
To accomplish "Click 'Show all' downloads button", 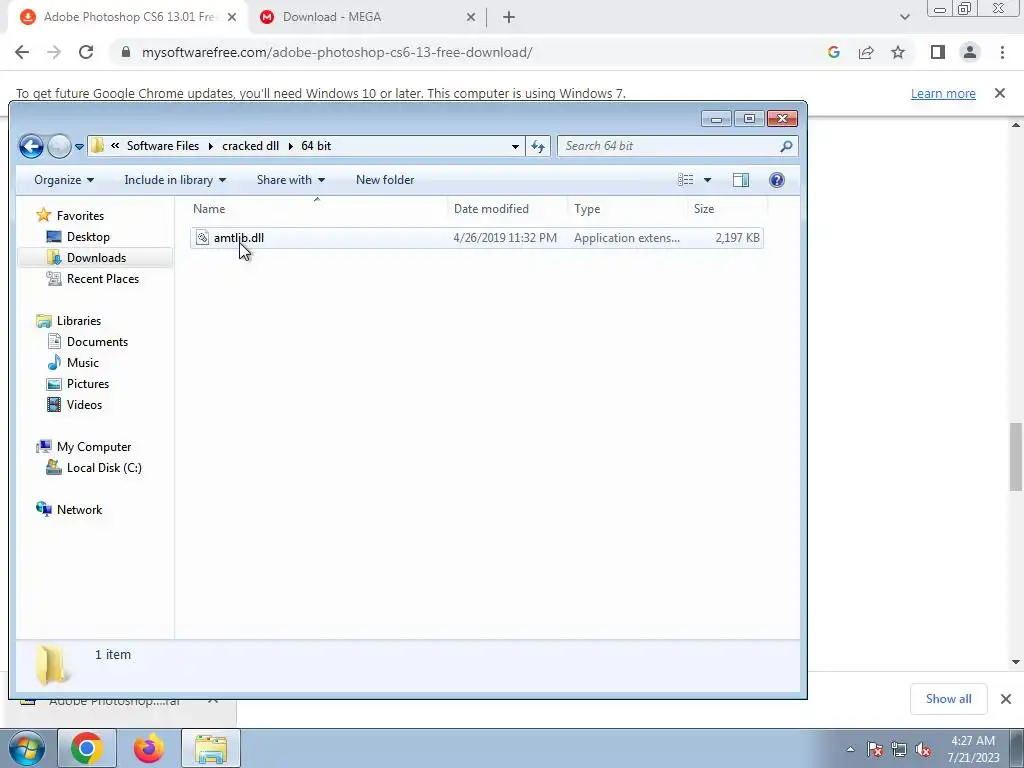I will (948, 699).
